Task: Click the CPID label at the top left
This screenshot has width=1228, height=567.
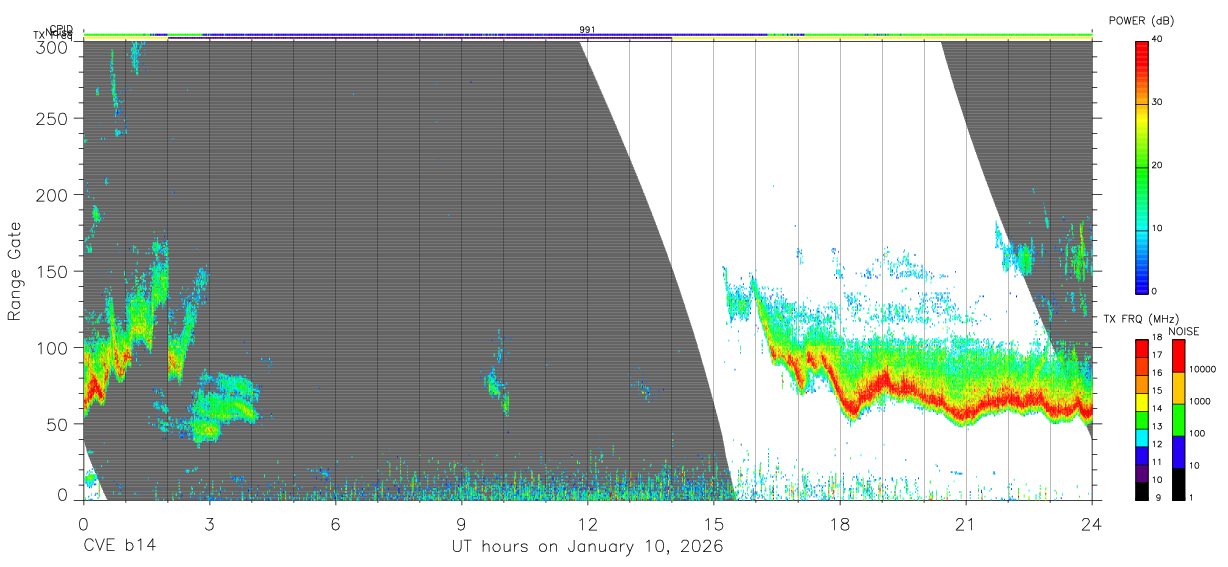Action: click(x=61, y=29)
